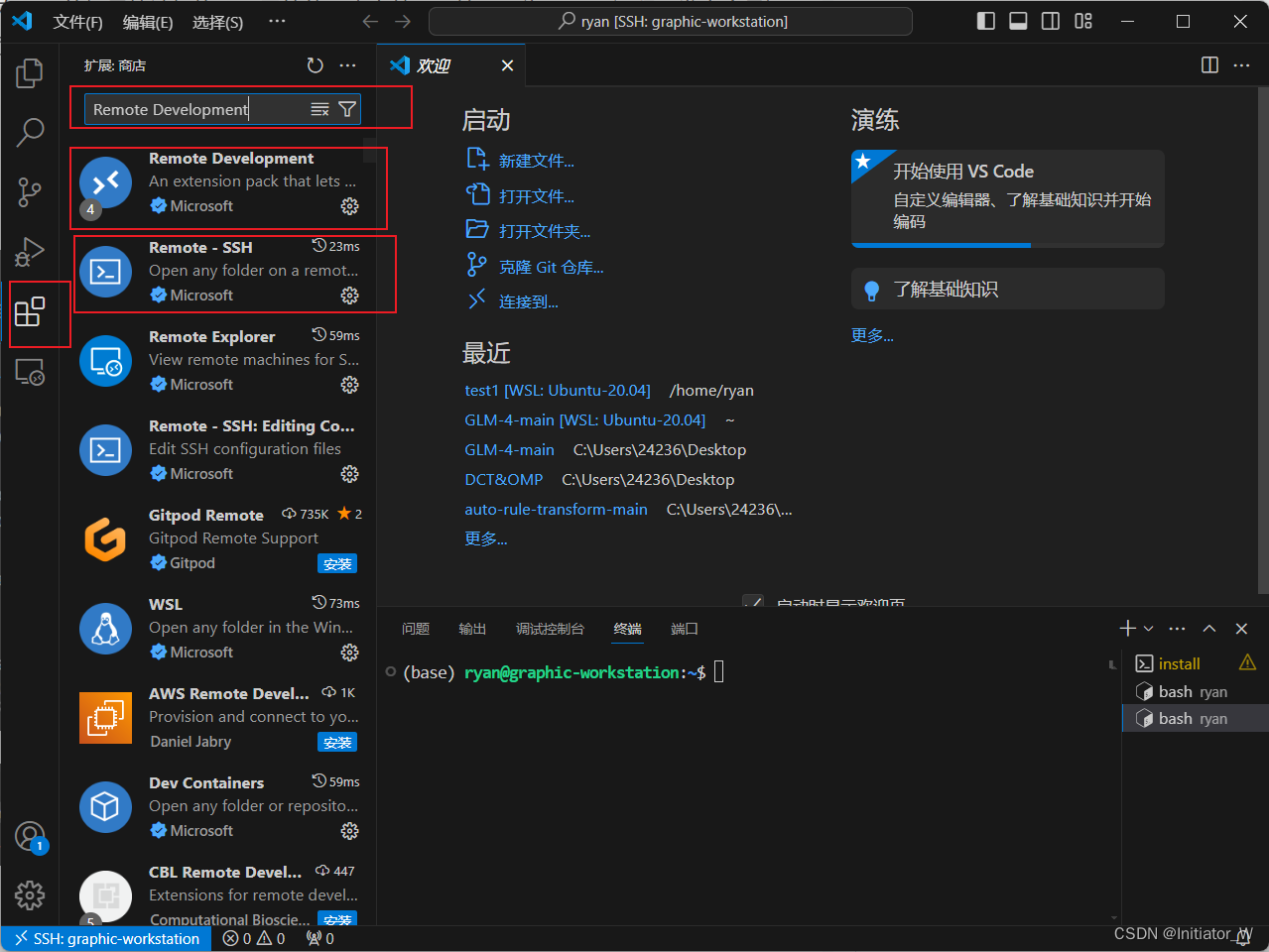Open the Search view in activity bar
Screen dimensions: 1269x952
tap(30, 131)
